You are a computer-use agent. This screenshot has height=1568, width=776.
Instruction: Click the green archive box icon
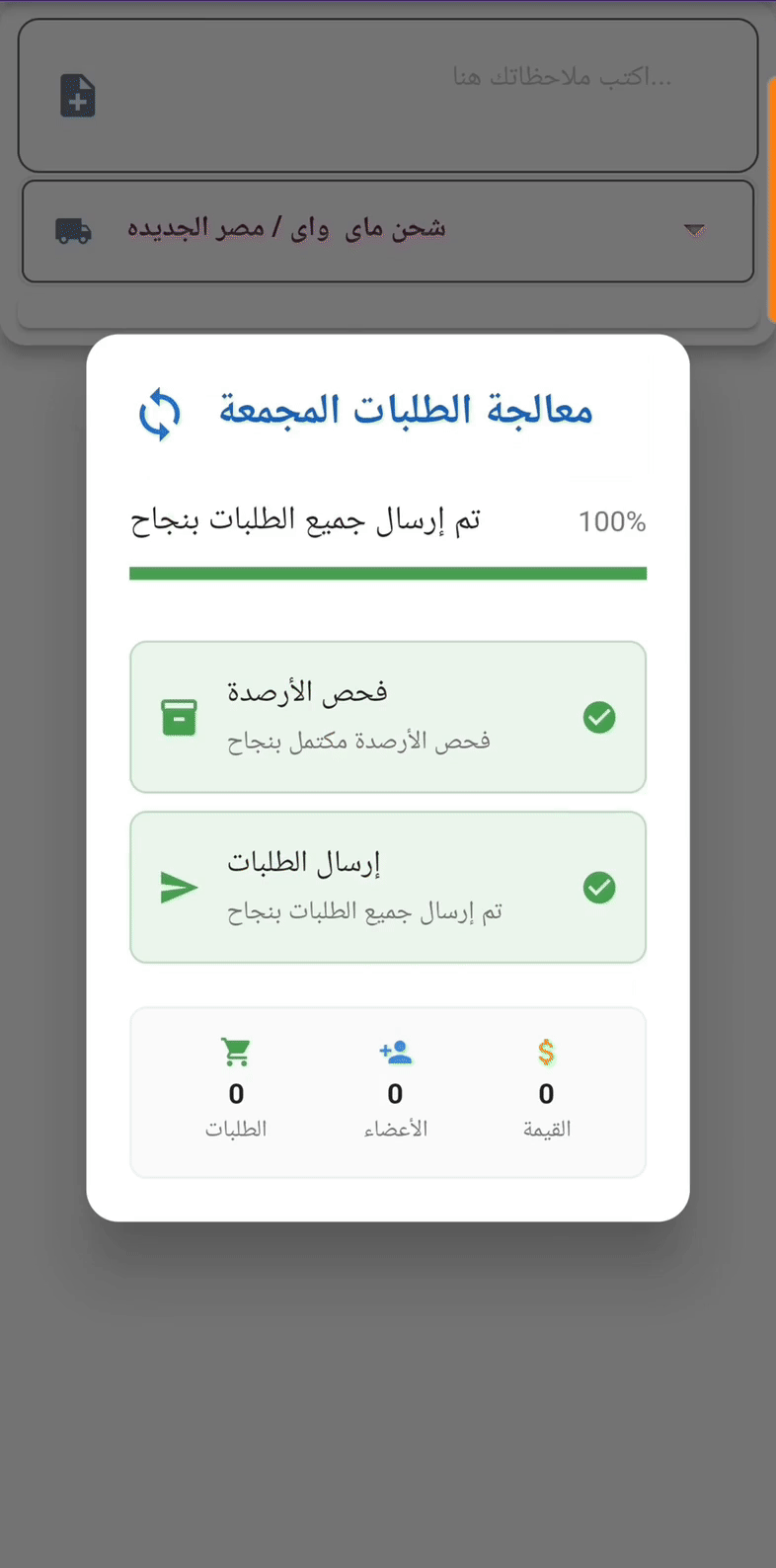click(179, 718)
